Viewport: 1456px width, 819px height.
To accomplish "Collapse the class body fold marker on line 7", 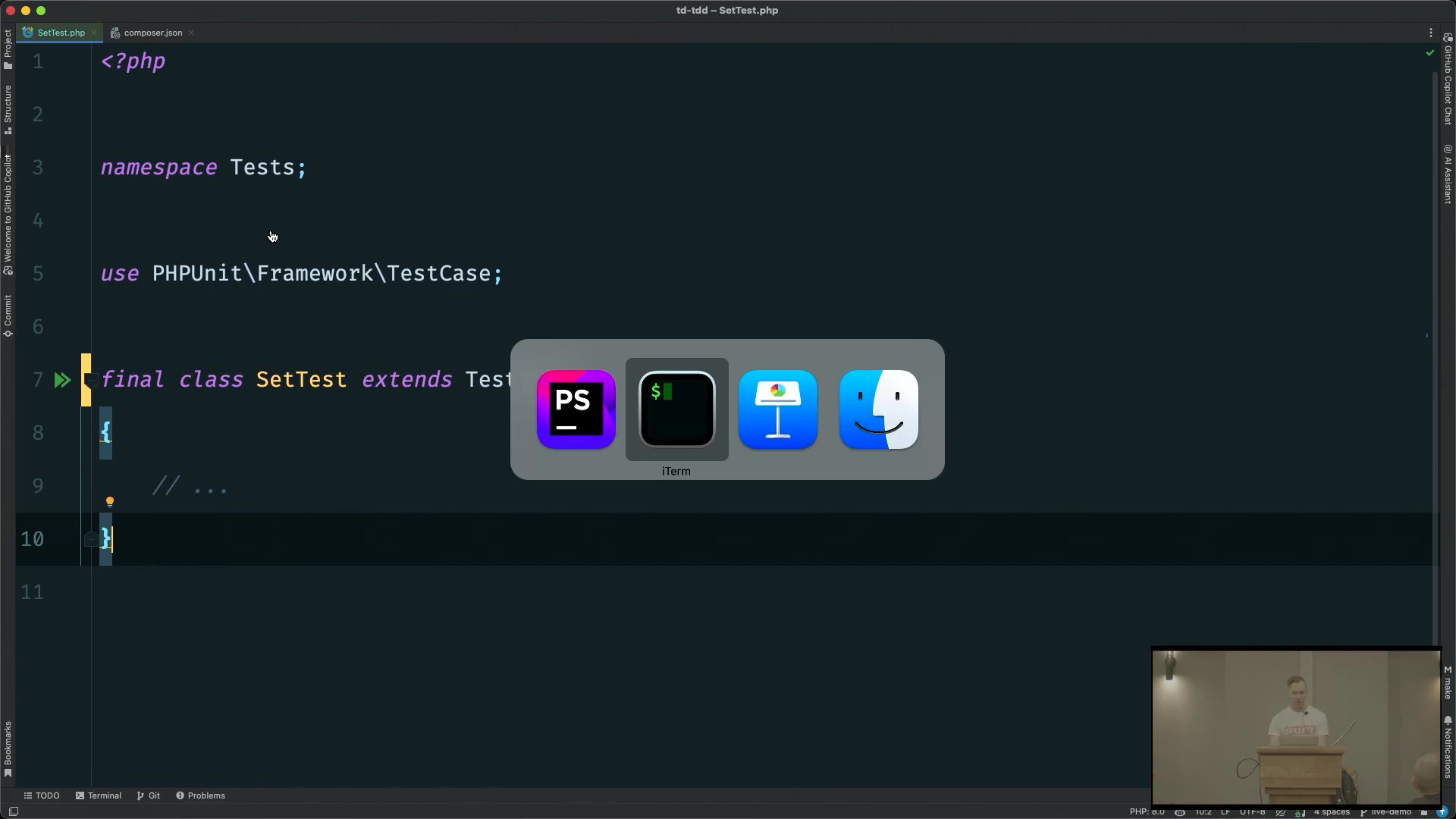I will click(x=90, y=378).
